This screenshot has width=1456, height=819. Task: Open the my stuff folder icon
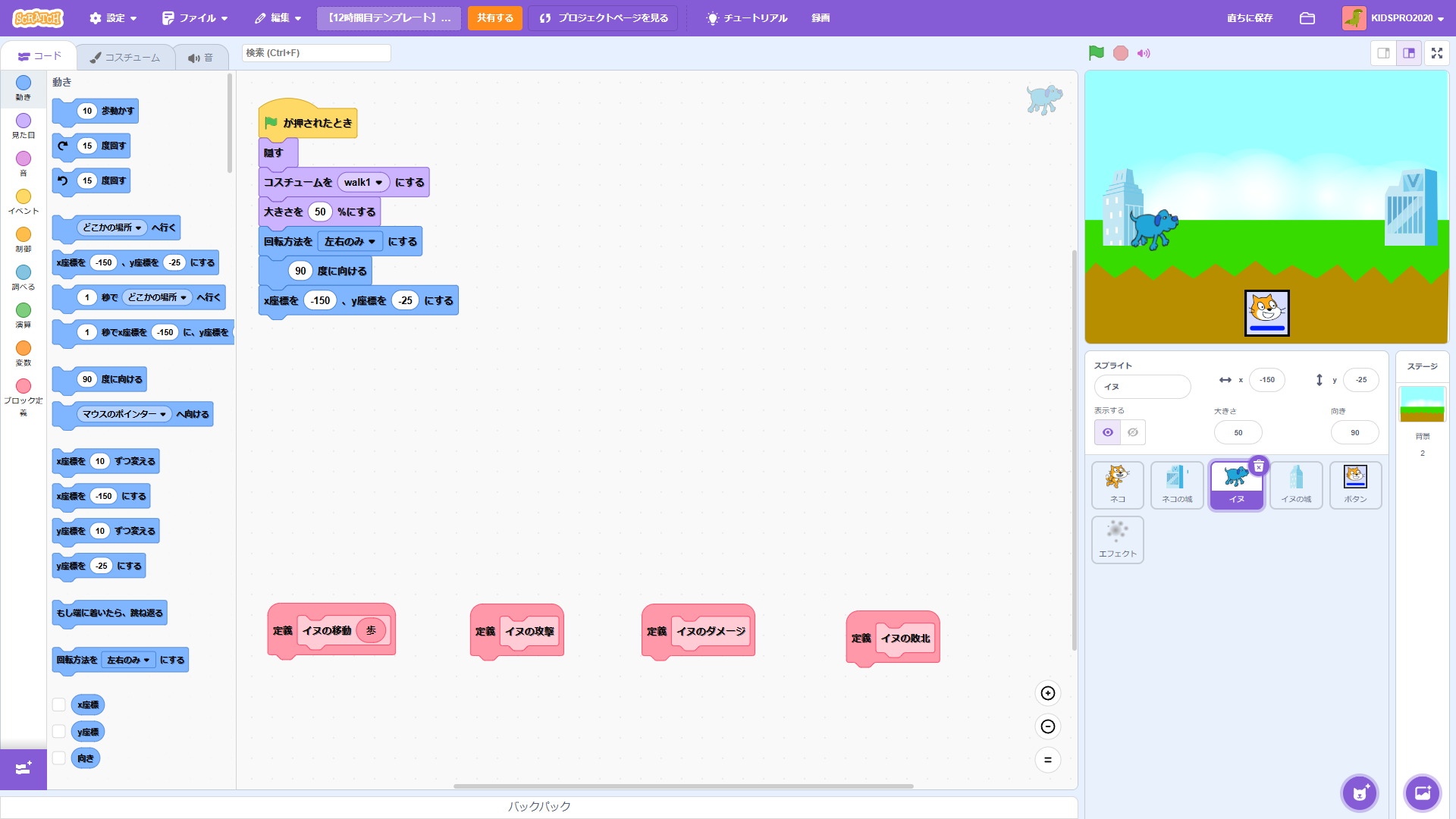point(1307,18)
